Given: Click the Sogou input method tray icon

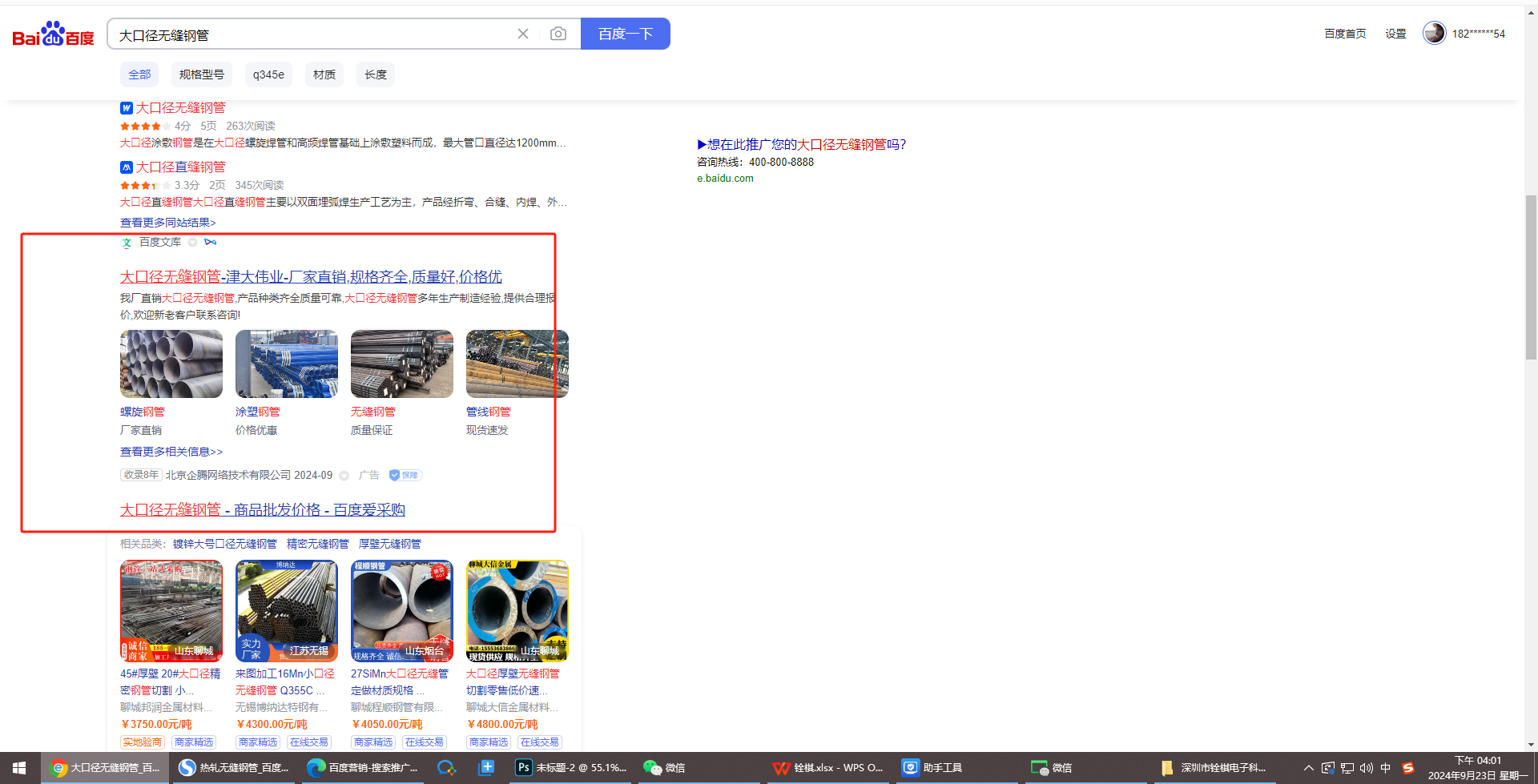Looking at the screenshot, I should coord(1407,768).
